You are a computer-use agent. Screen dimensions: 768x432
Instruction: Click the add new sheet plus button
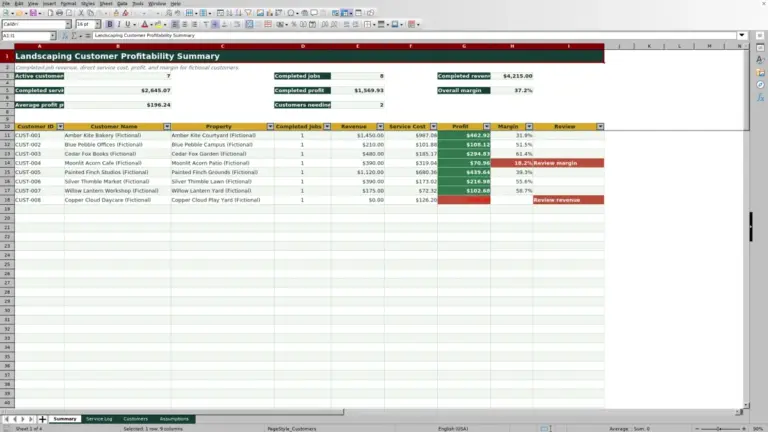click(x=42, y=419)
